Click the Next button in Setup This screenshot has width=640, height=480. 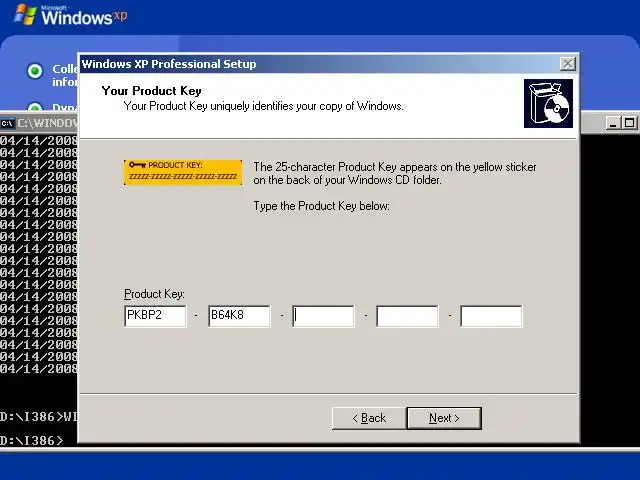point(444,418)
